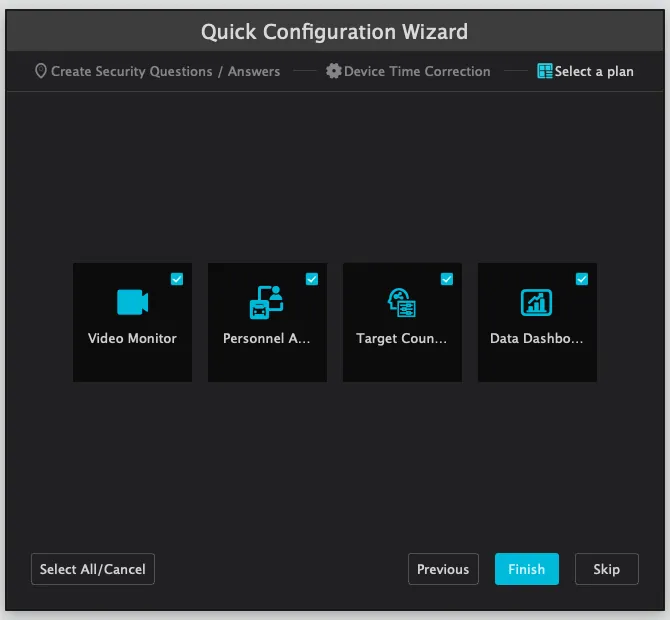Click the Data Dashbo... chart icon
Viewport: 670px width, 620px height.
click(536, 303)
